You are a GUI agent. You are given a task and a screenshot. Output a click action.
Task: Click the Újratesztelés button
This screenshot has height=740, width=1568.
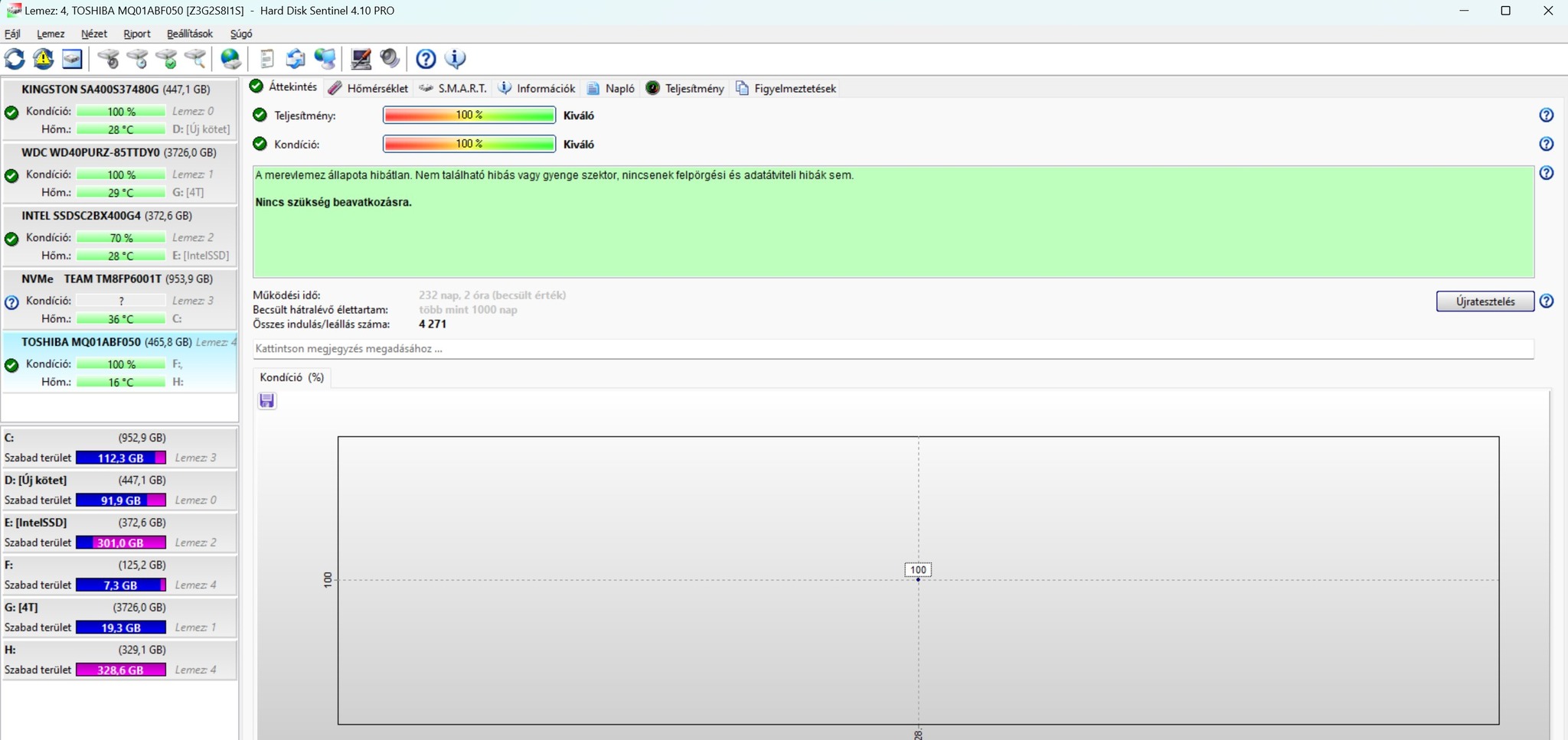point(1485,302)
